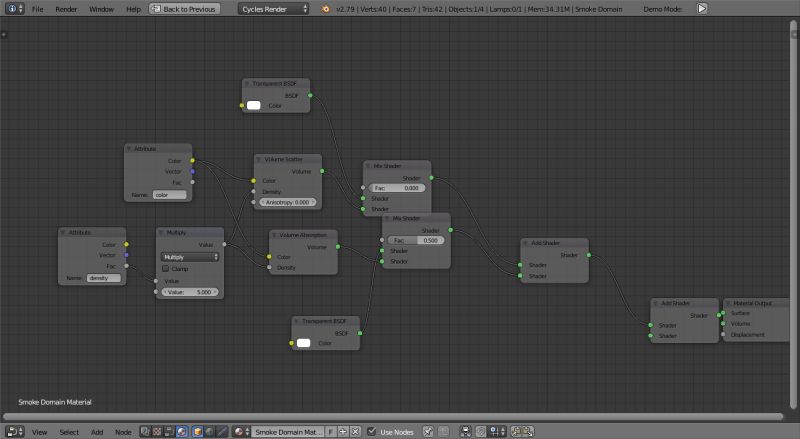Open the Node menu
The image size is (800, 439).
coord(123,432)
